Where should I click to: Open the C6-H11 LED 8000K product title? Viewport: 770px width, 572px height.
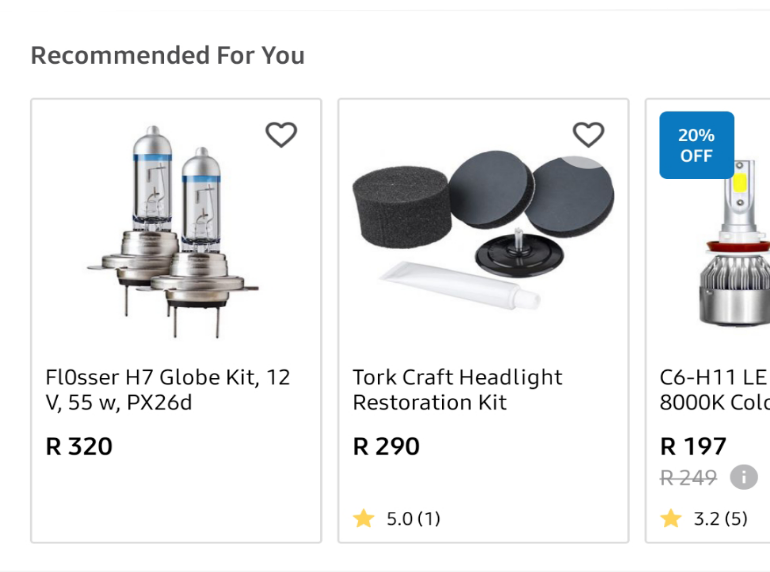[x=715, y=390]
